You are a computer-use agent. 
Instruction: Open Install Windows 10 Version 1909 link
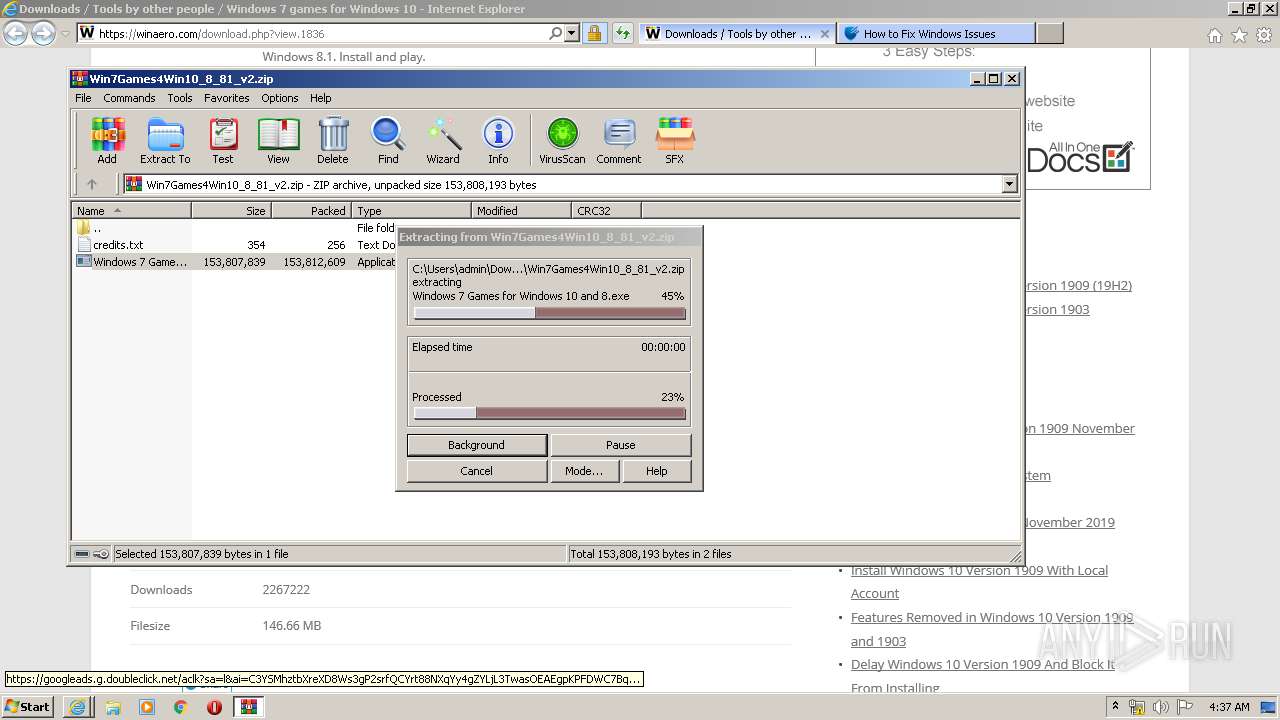979,582
